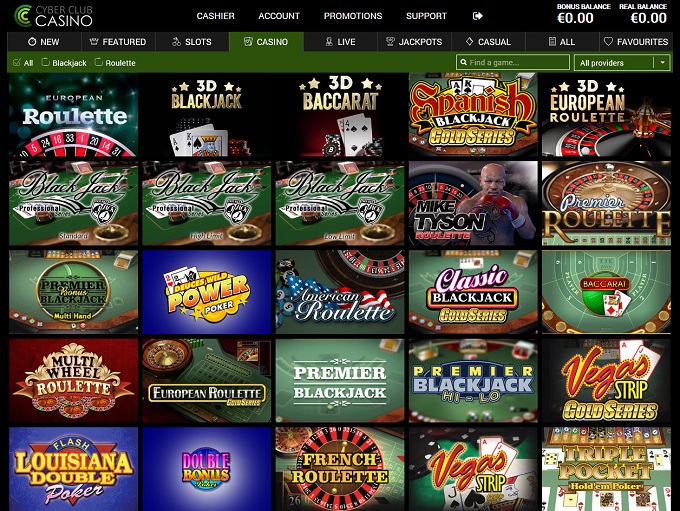
Task: Click the All providers dropdown arrow
Action: point(662,62)
